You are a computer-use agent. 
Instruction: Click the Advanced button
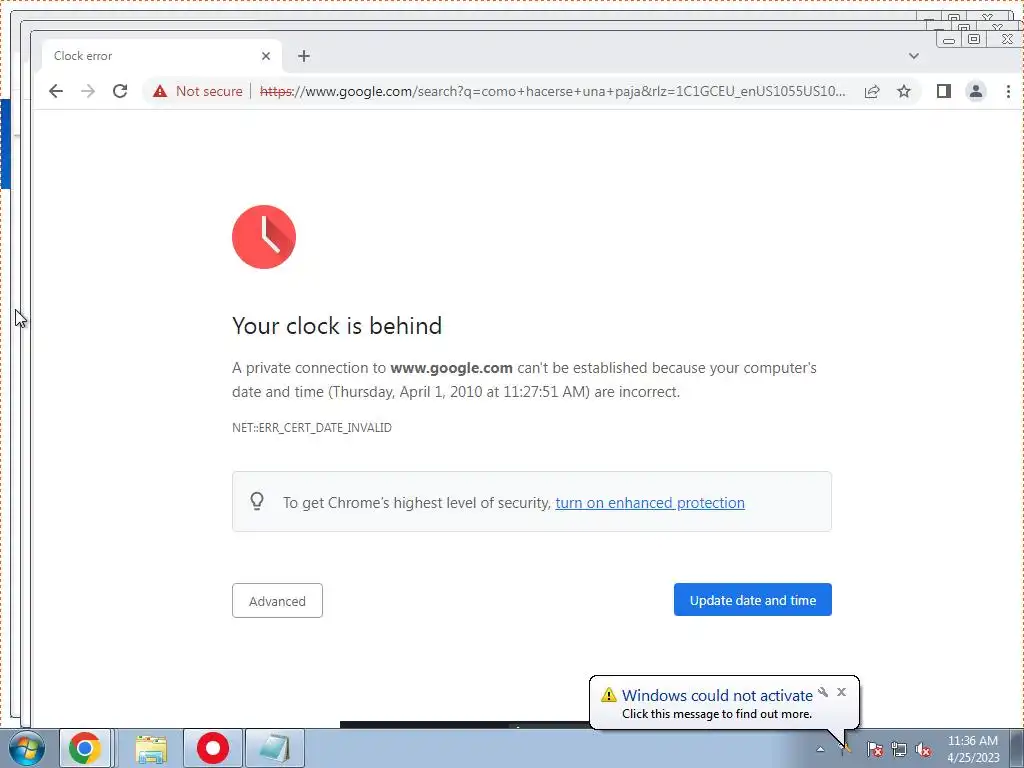pos(278,601)
